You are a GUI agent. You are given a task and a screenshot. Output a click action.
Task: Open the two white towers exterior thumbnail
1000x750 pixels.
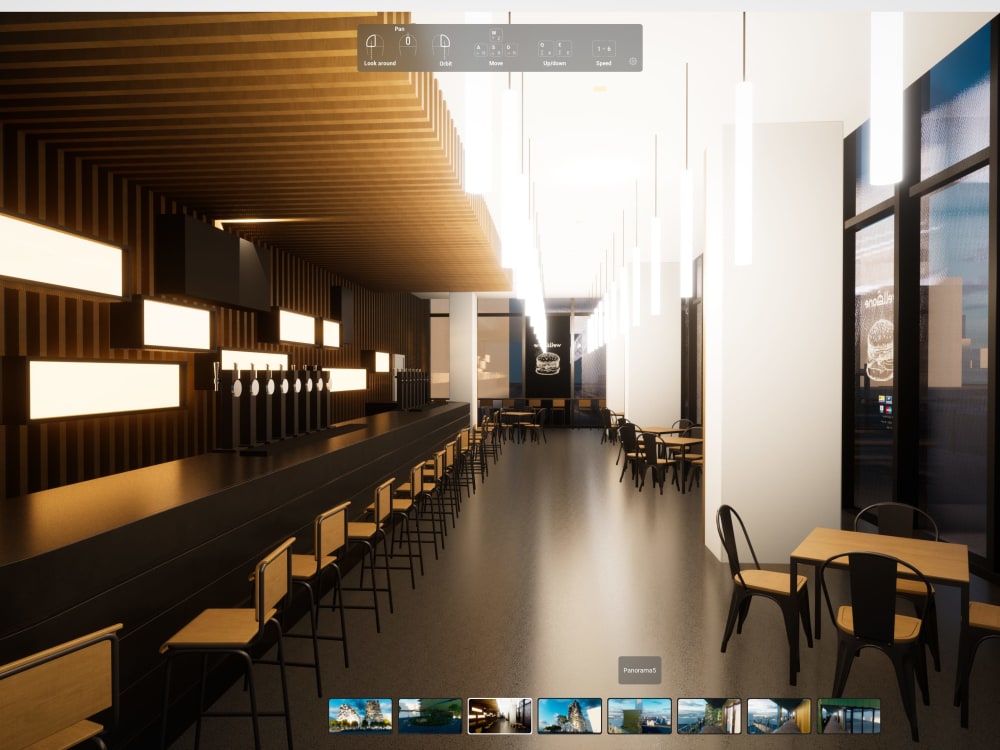point(360,716)
